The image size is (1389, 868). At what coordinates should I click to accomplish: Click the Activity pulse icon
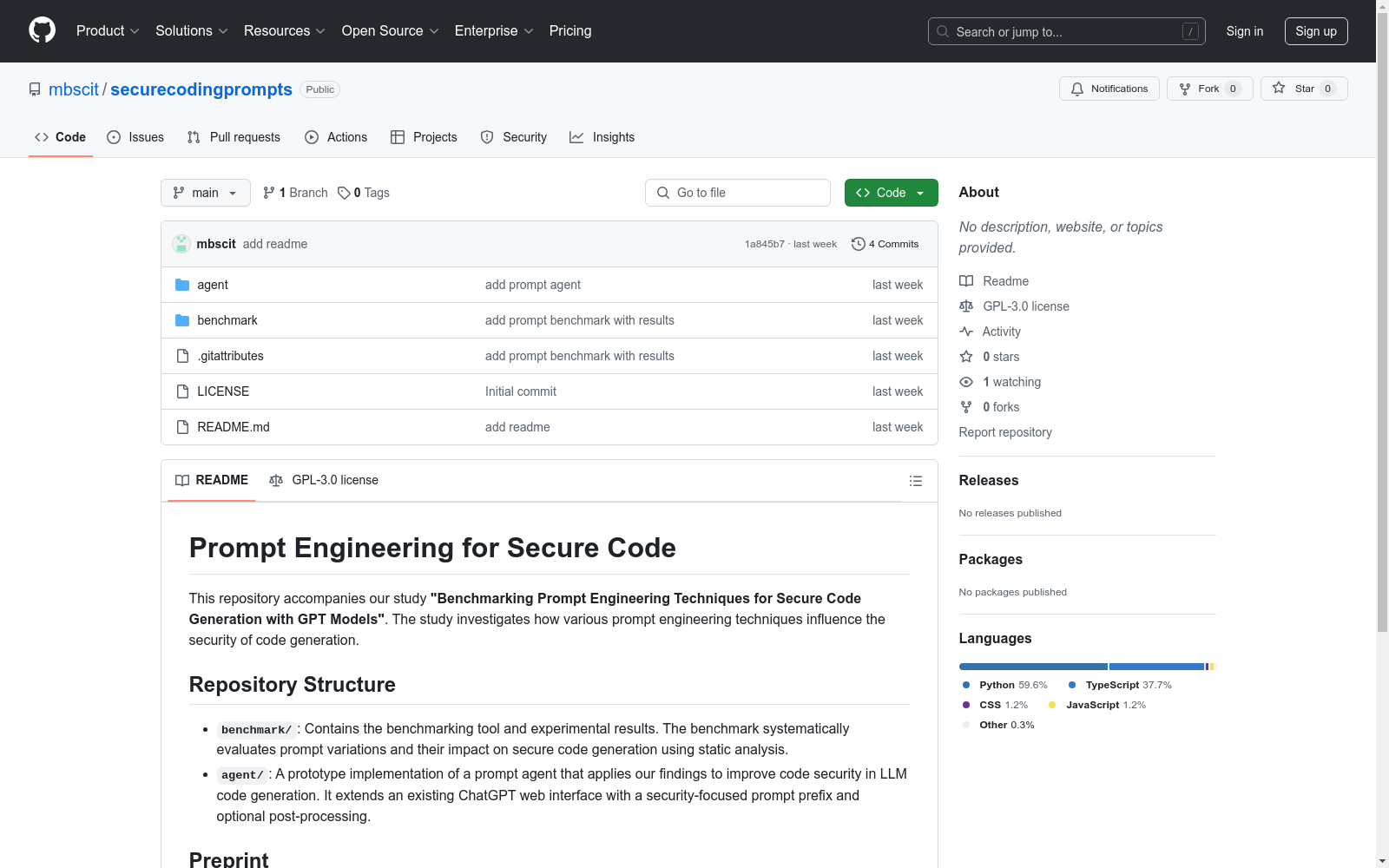click(966, 332)
